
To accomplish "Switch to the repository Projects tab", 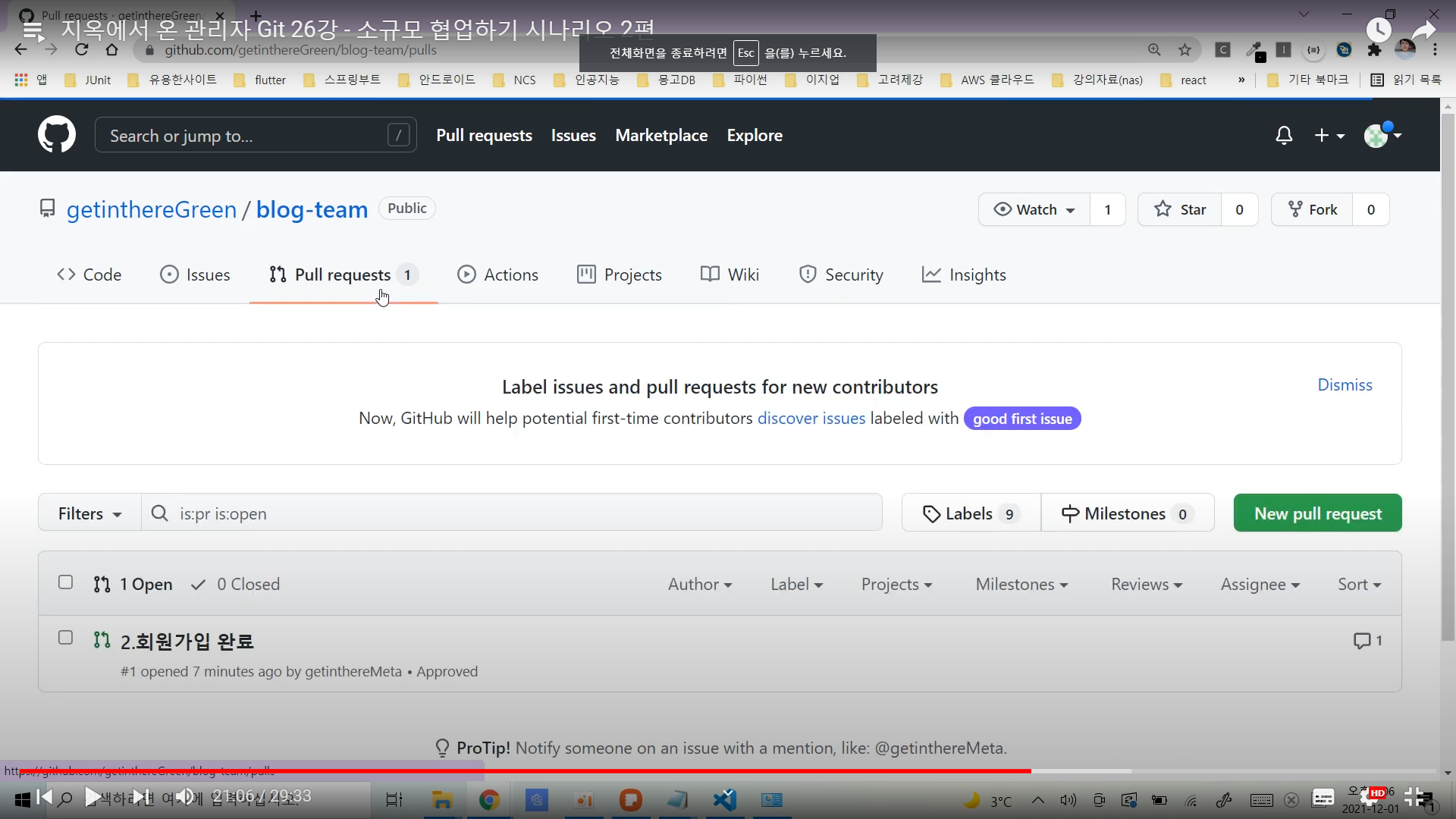I will 620,275.
